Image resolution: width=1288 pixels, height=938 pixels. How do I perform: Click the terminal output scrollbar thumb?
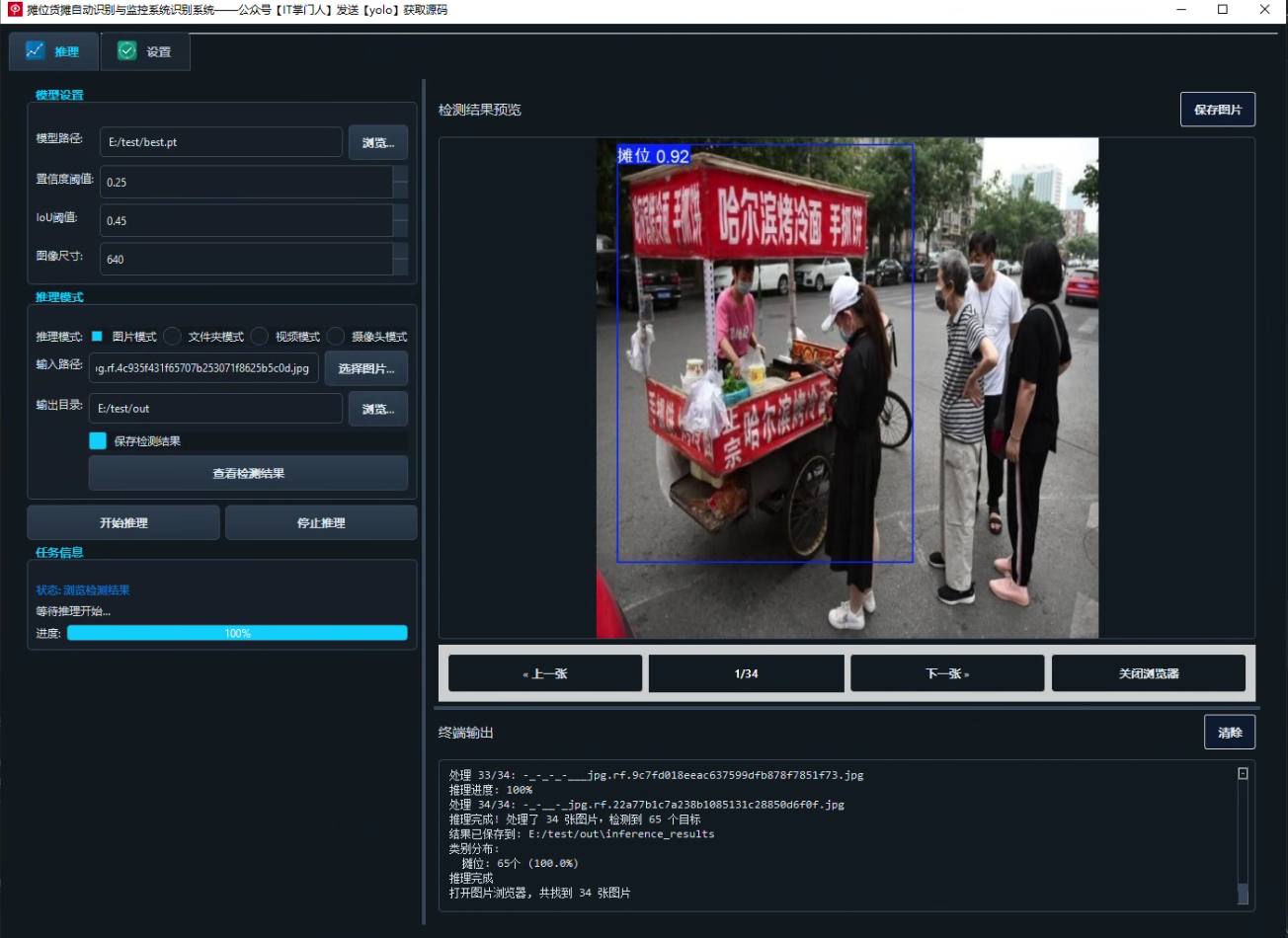1243,894
